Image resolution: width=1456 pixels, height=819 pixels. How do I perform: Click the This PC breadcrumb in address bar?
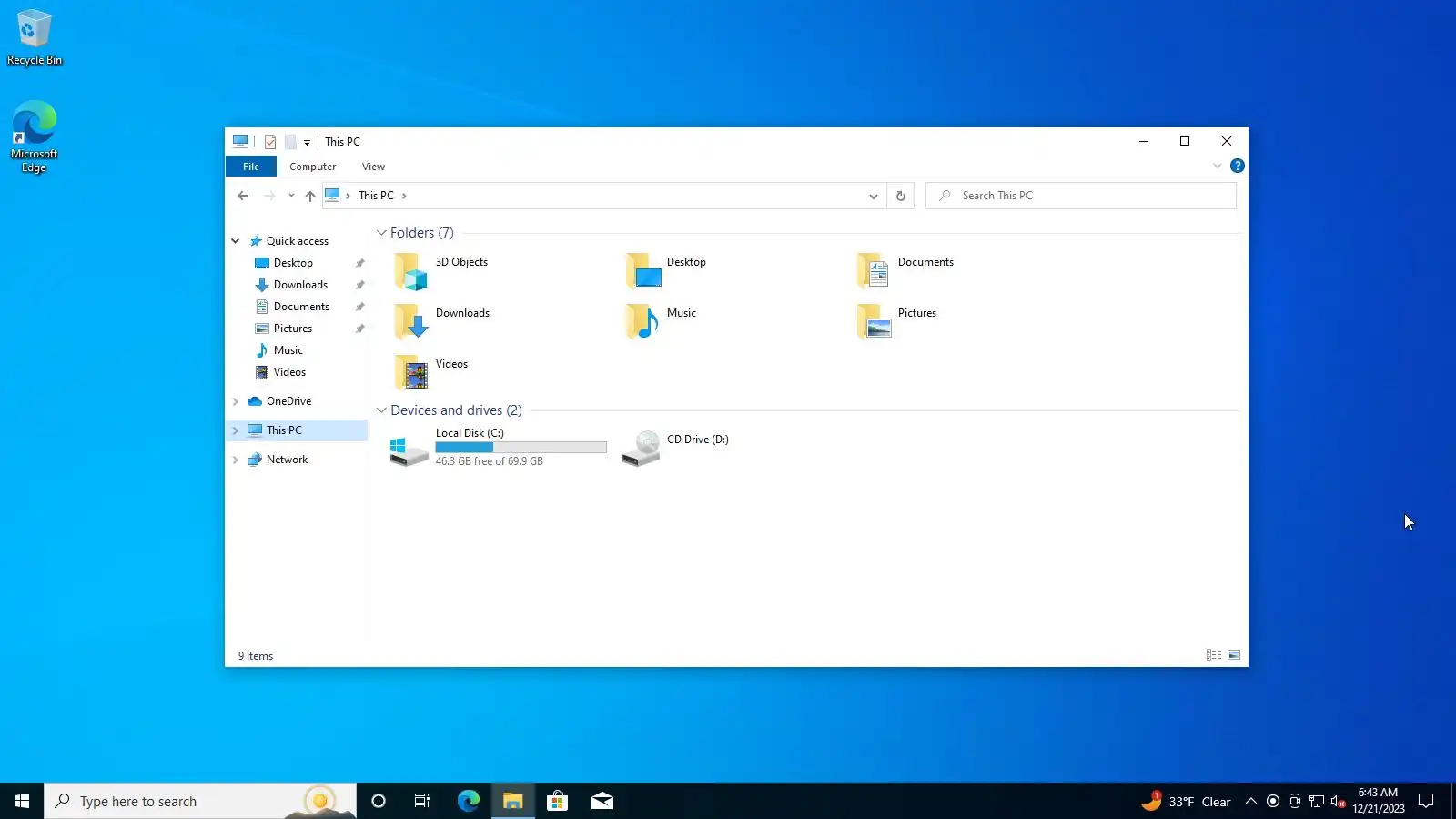tap(376, 196)
